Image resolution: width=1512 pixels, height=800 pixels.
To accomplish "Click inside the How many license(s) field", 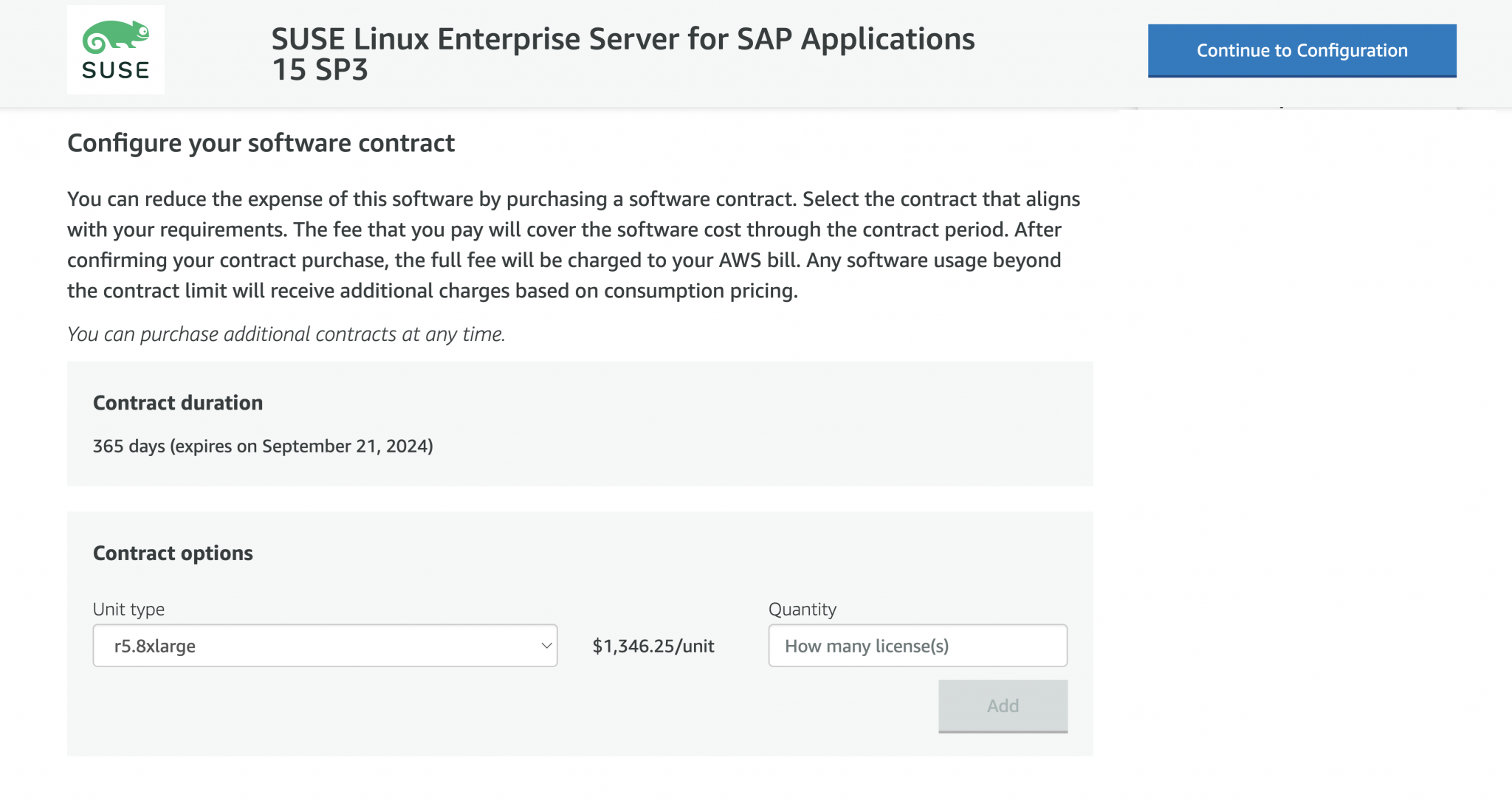I will pos(918,645).
